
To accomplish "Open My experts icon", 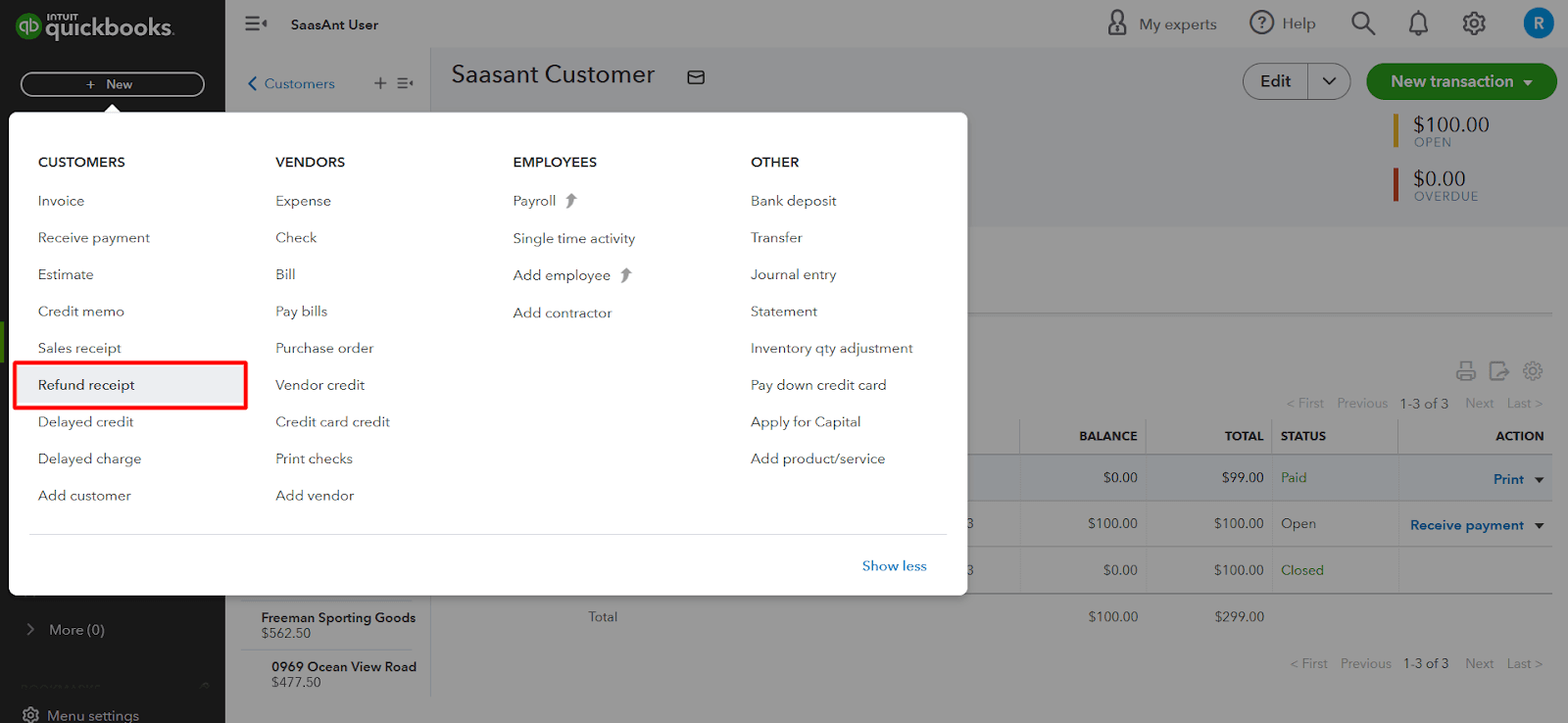I will (1117, 24).
